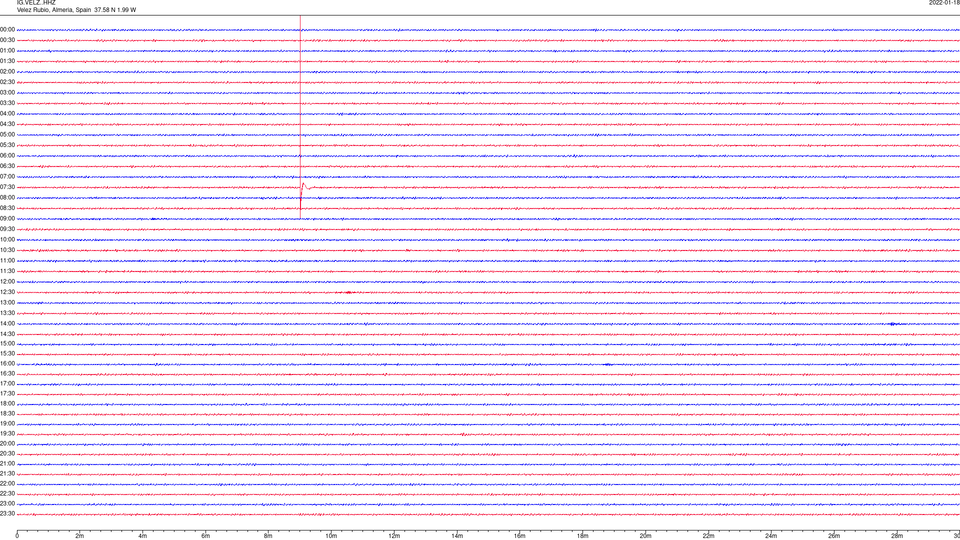This screenshot has width=960, height=540.
Task: Select the 05:00 trace time label
Action: tap(7, 135)
